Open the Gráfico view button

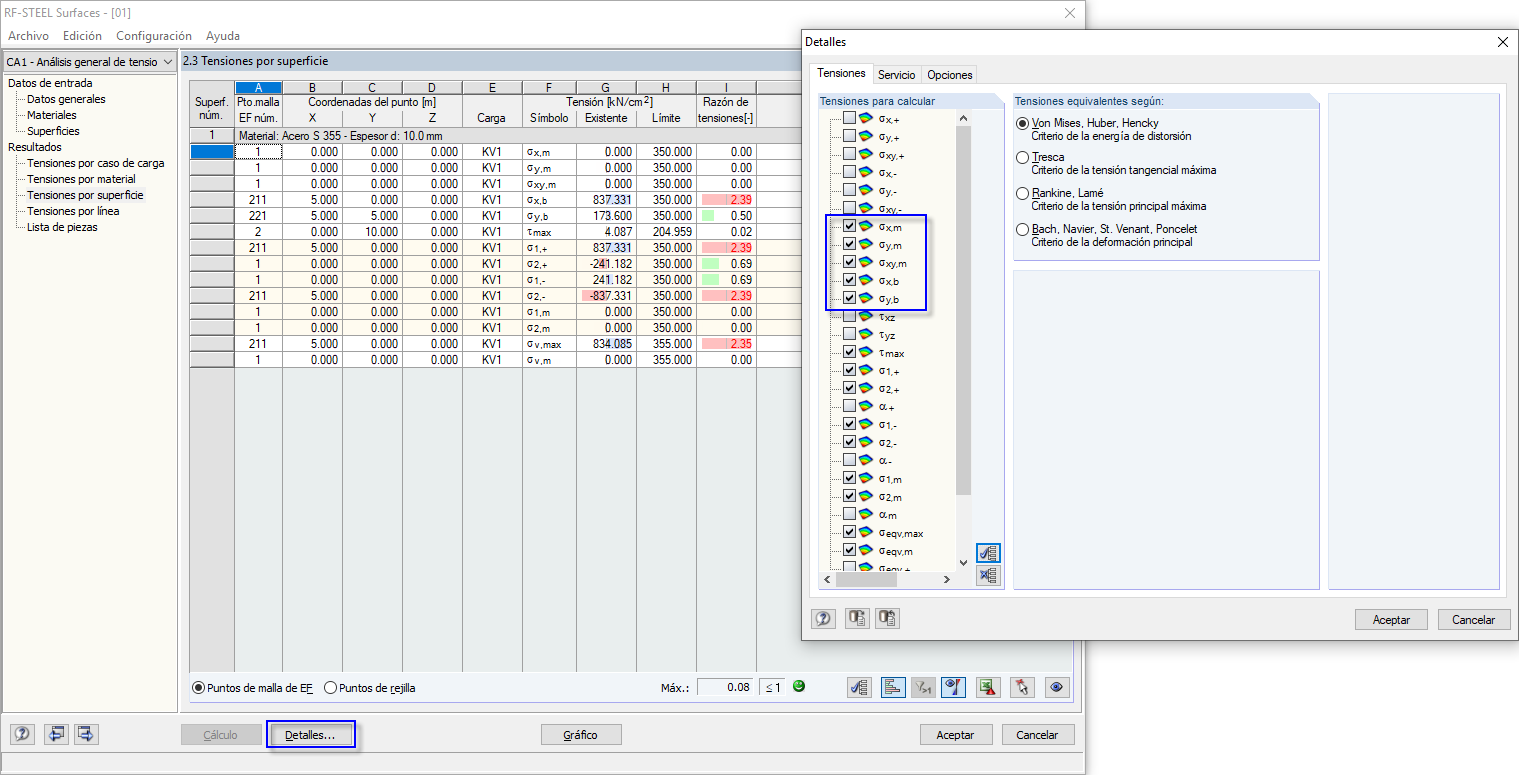[580, 735]
